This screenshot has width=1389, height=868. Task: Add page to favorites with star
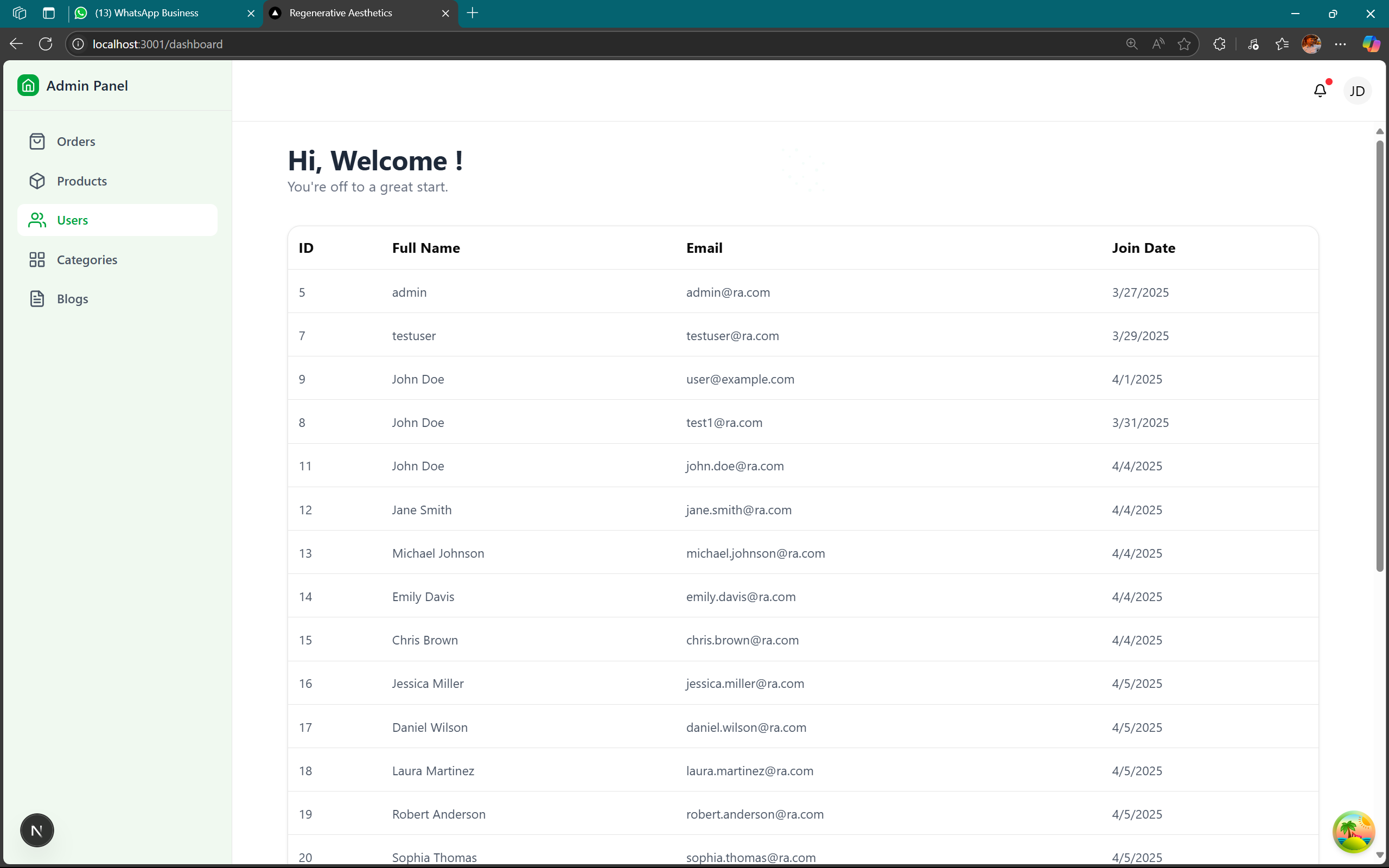tap(1183, 44)
